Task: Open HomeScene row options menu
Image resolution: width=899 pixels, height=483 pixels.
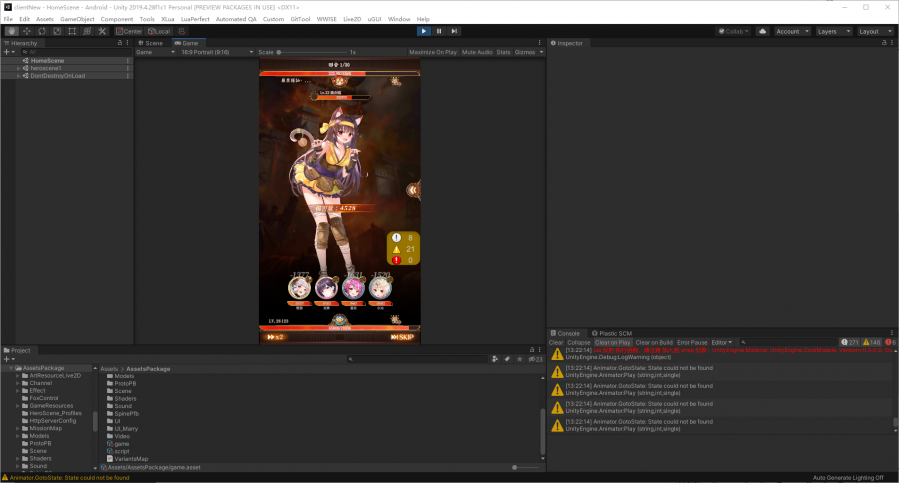Action: tap(127, 60)
